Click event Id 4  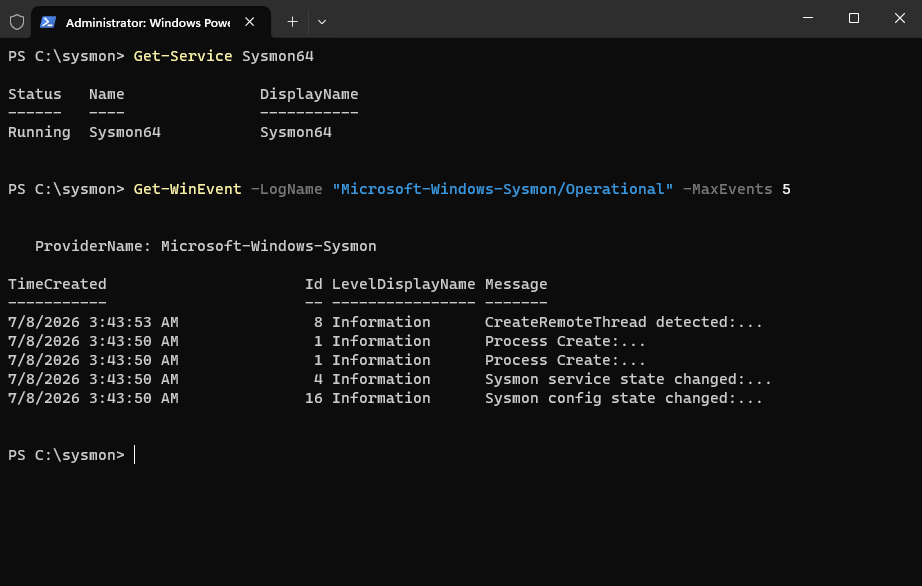point(318,380)
